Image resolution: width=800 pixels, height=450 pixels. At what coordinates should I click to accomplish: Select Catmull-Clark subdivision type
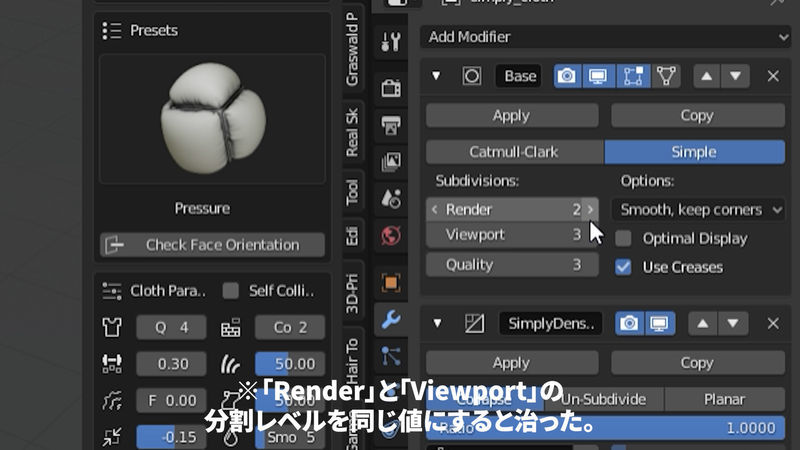515,152
